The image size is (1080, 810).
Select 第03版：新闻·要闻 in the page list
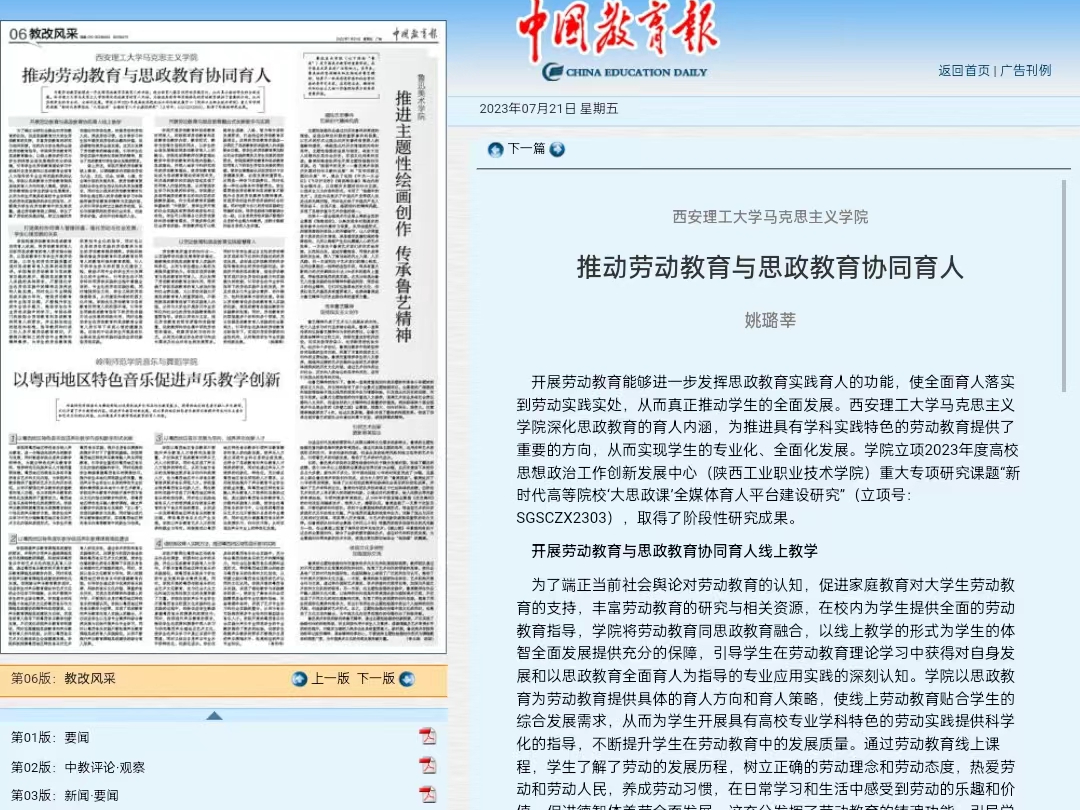pos(64,796)
